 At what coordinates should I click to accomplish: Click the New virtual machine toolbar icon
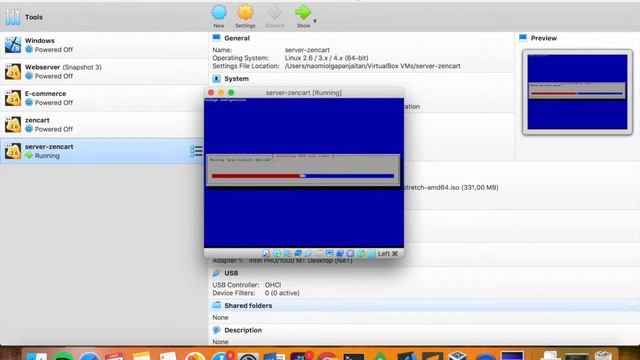[219, 13]
